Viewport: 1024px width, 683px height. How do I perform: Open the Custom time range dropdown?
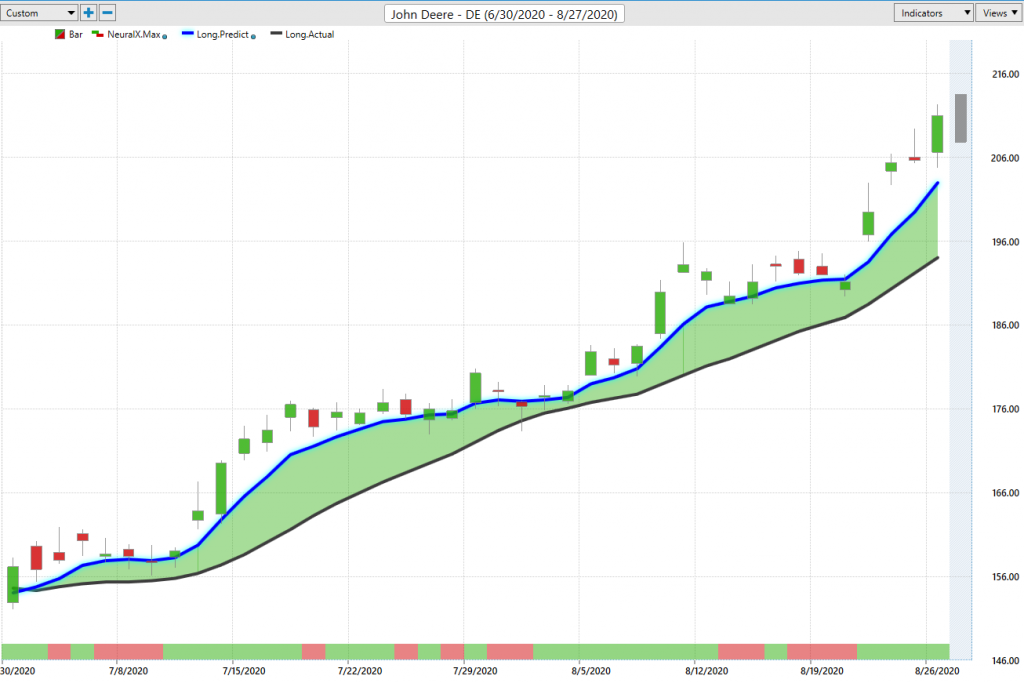pyautogui.click(x=39, y=12)
